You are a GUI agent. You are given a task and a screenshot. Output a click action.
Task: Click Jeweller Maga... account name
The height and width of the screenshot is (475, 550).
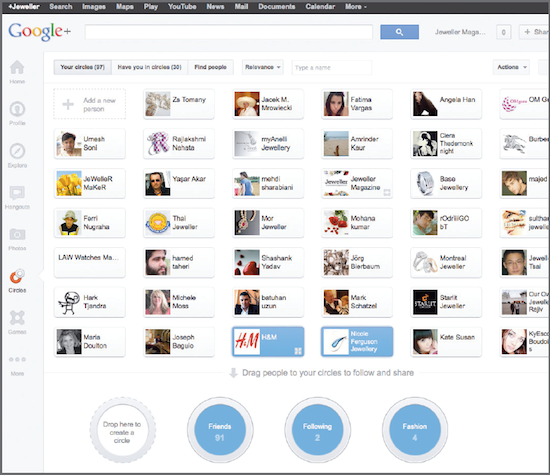460,32
